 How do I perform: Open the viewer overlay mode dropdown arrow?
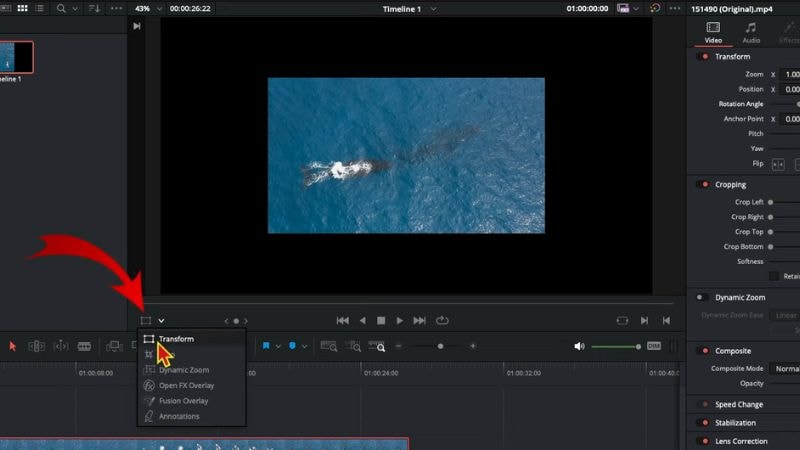tap(161, 320)
